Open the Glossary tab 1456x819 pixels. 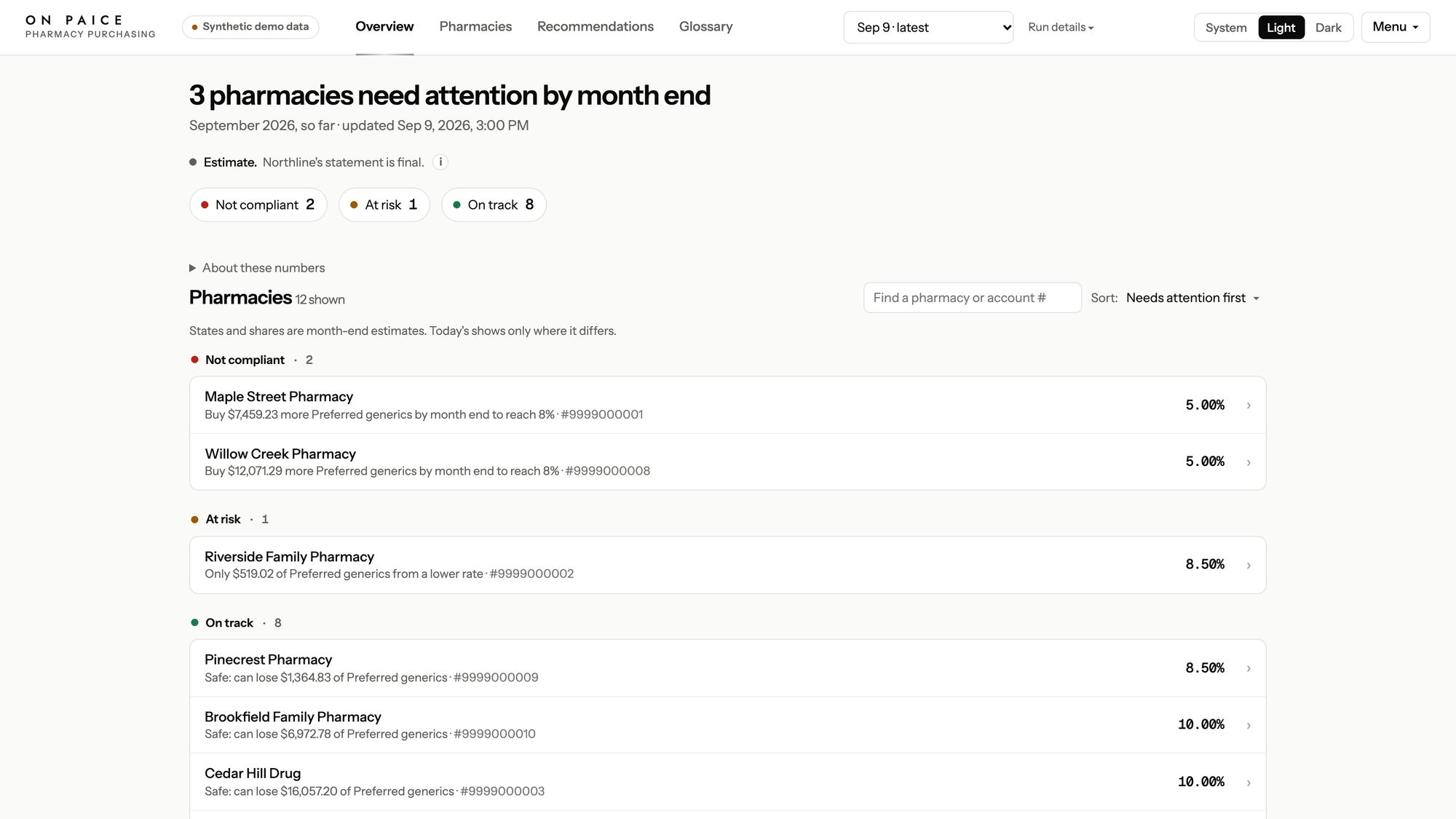pos(705,27)
